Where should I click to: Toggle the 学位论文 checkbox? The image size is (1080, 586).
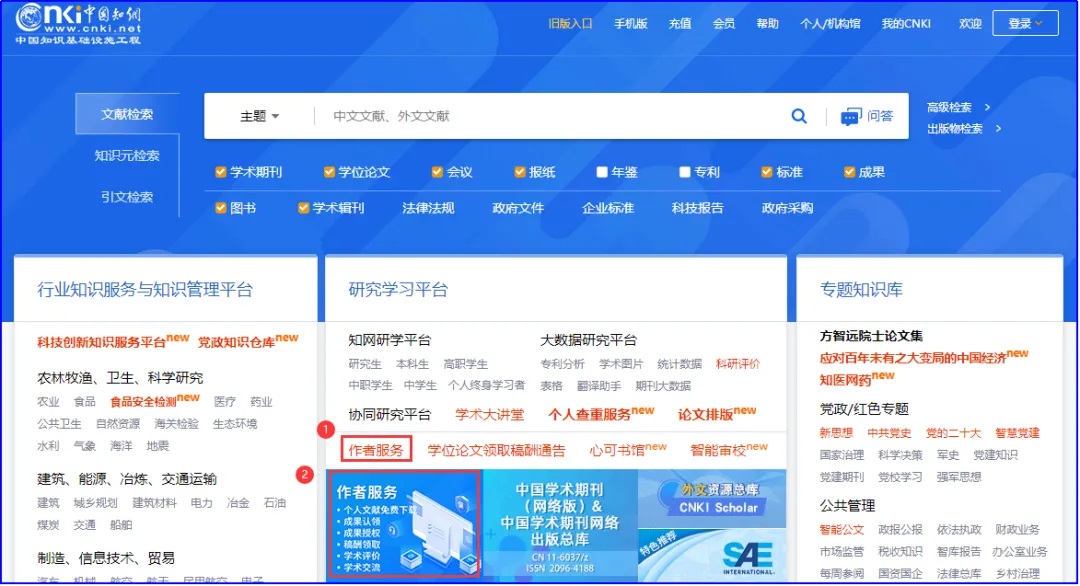(x=329, y=172)
